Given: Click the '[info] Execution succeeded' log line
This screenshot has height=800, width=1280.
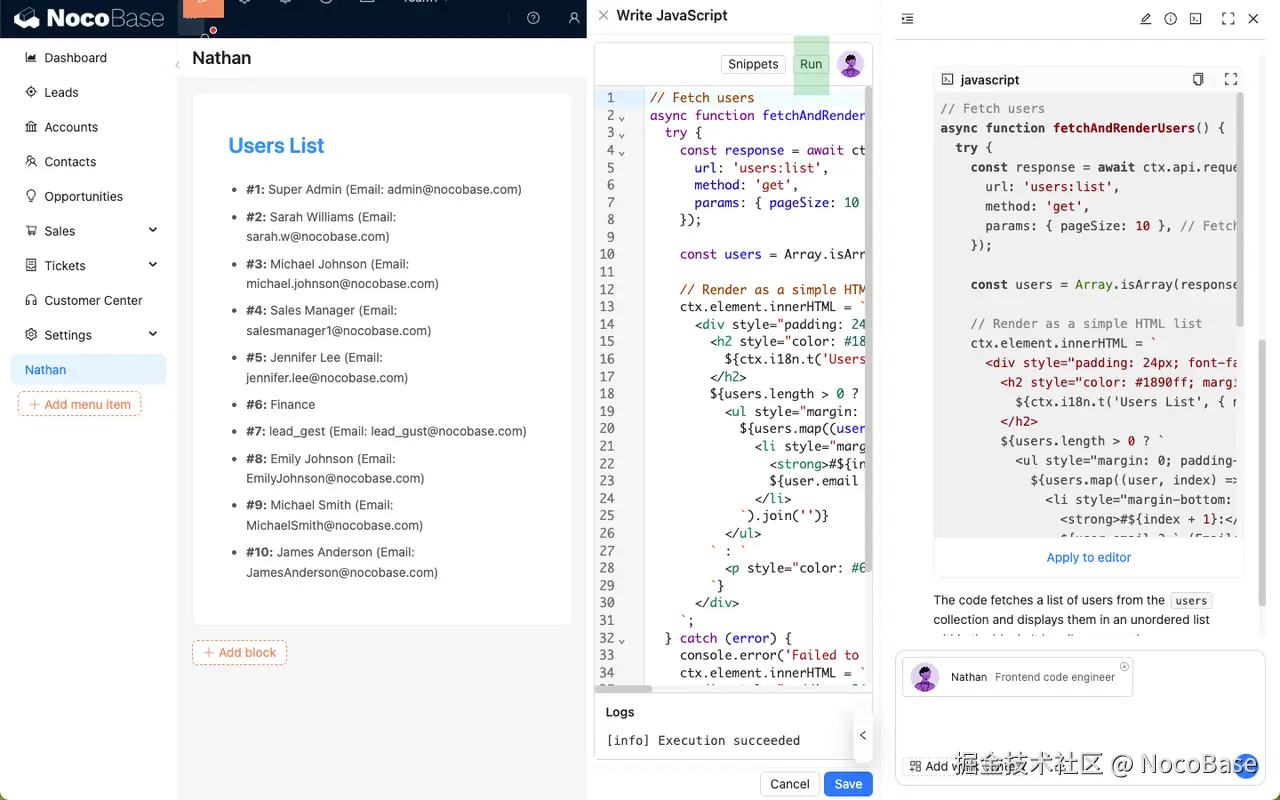Looking at the screenshot, I should click(x=703, y=740).
